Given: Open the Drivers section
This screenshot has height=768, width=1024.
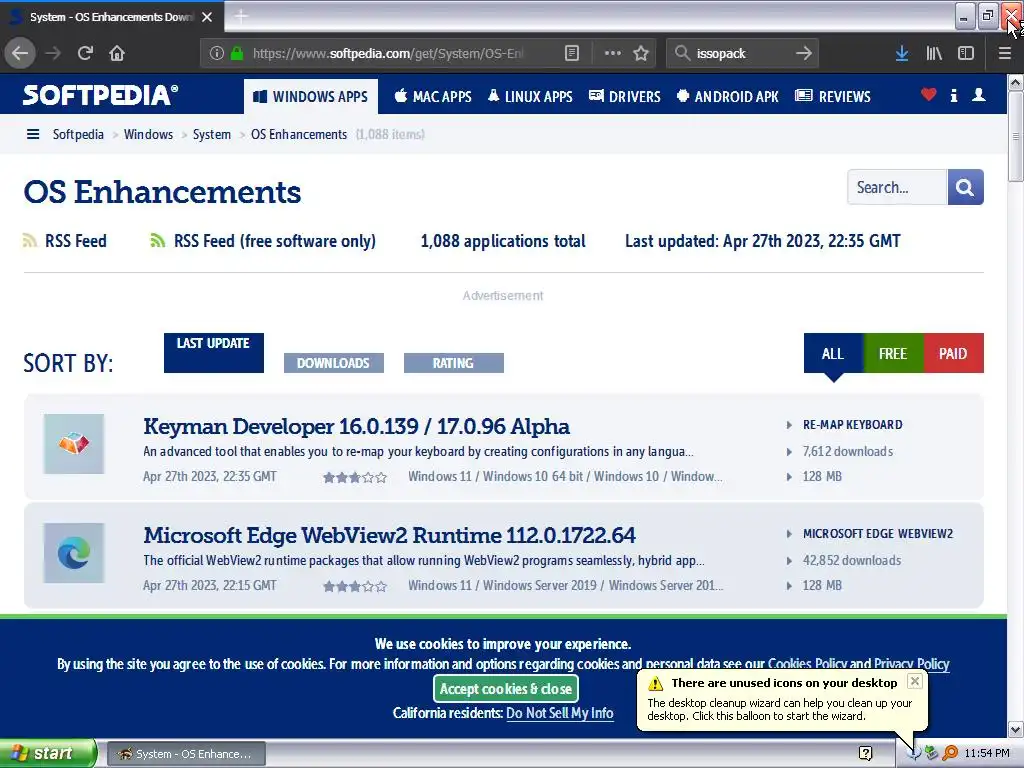Looking at the screenshot, I should pos(625,97).
